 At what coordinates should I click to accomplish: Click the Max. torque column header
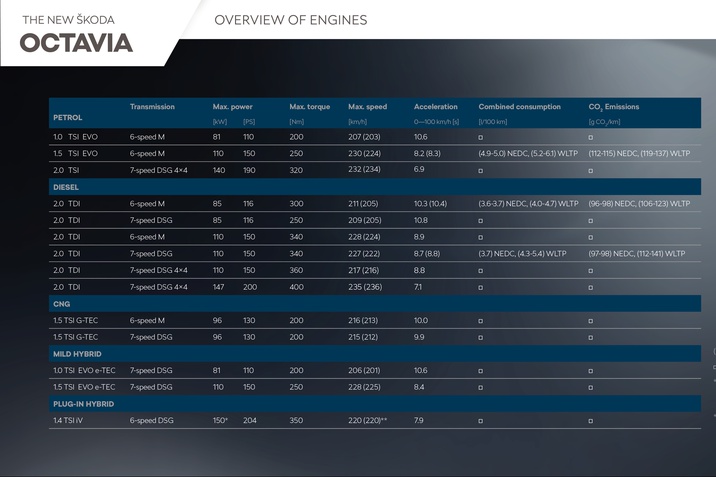[310, 106]
